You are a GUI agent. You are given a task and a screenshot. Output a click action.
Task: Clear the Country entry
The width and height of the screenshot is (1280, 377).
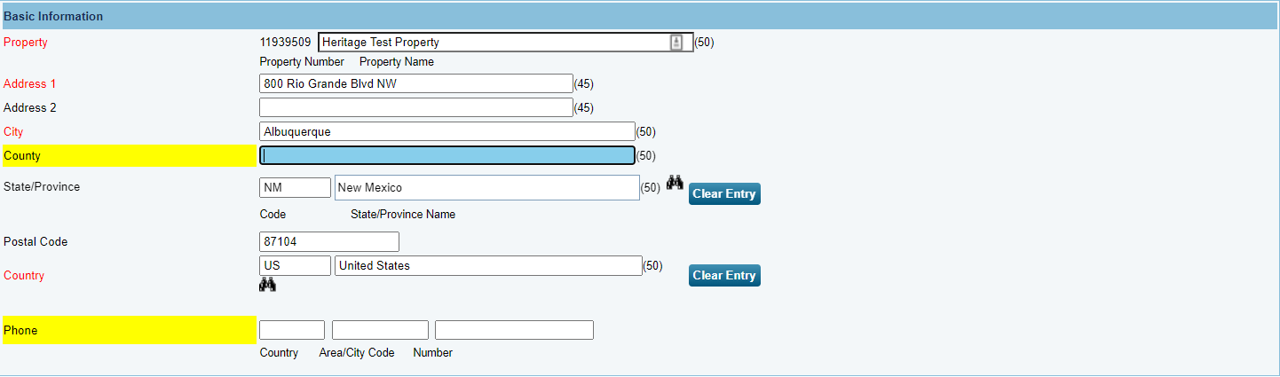(724, 275)
